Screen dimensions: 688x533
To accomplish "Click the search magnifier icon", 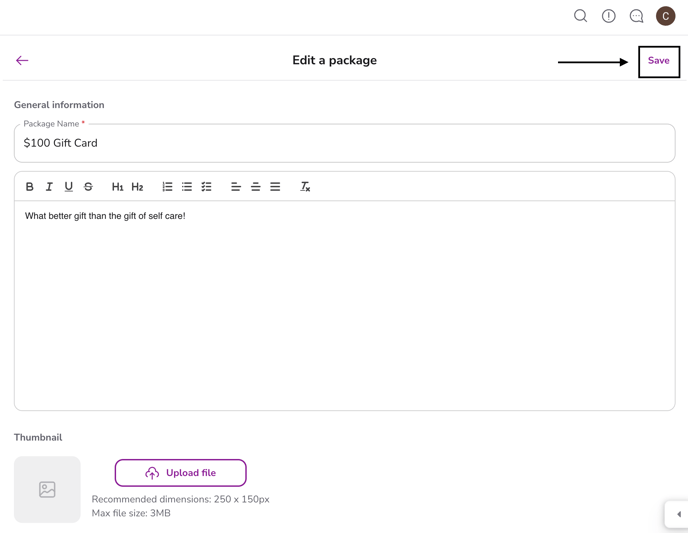I will coord(580,16).
